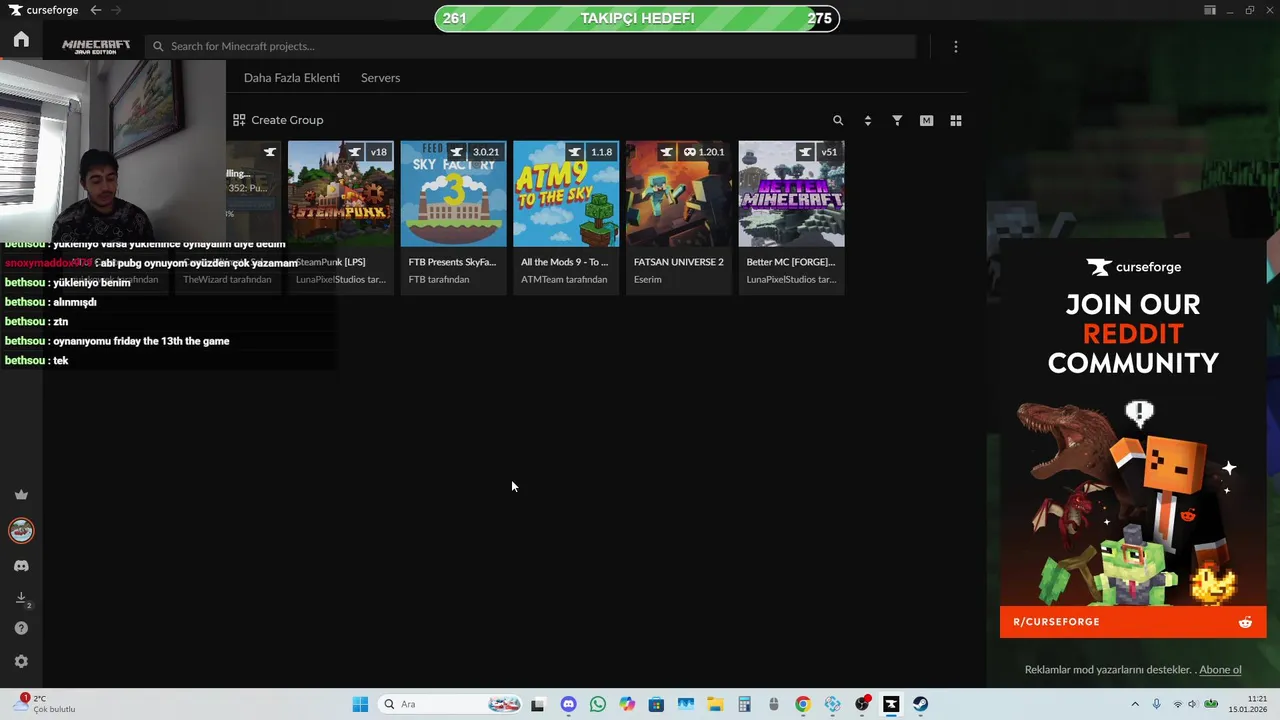Viewport: 1280px width, 720px height.
Task: Select the FTB SkyFactory 3 thumbnail
Action: pos(453,194)
